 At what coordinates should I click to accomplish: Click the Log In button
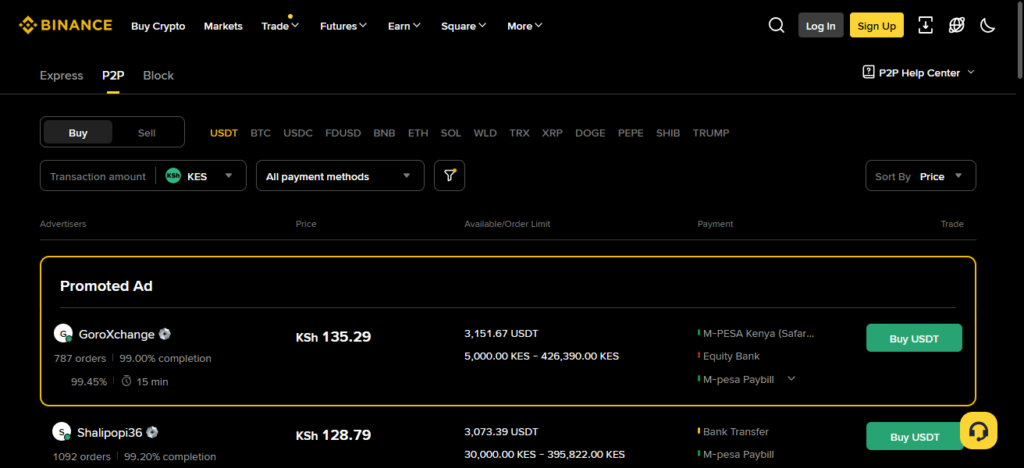coord(821,25)
